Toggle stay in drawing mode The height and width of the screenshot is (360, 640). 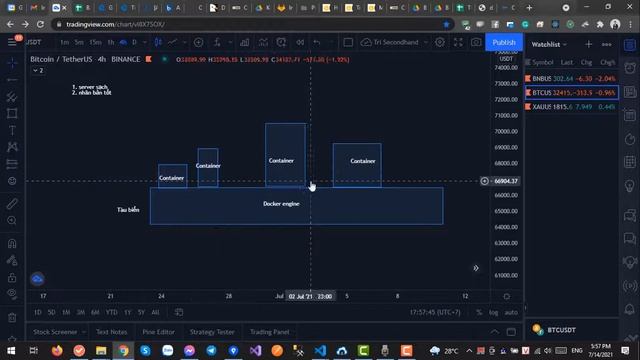(12, 260)
